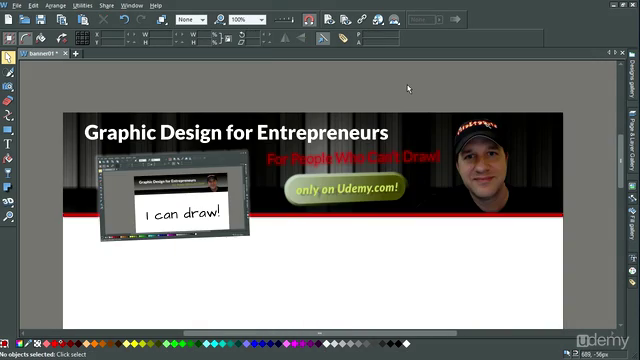Pick the eyedropper on the color line
This screenshot has width=640, height=360.
pyautogui.click(x=28, y=344)
